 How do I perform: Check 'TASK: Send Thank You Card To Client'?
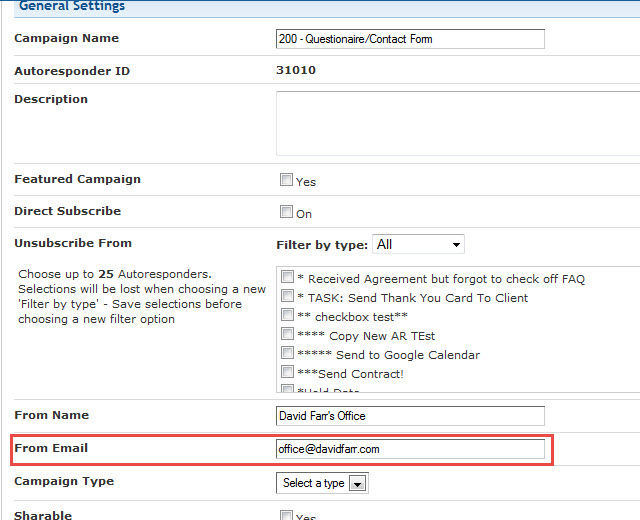(x=288, y=297)
